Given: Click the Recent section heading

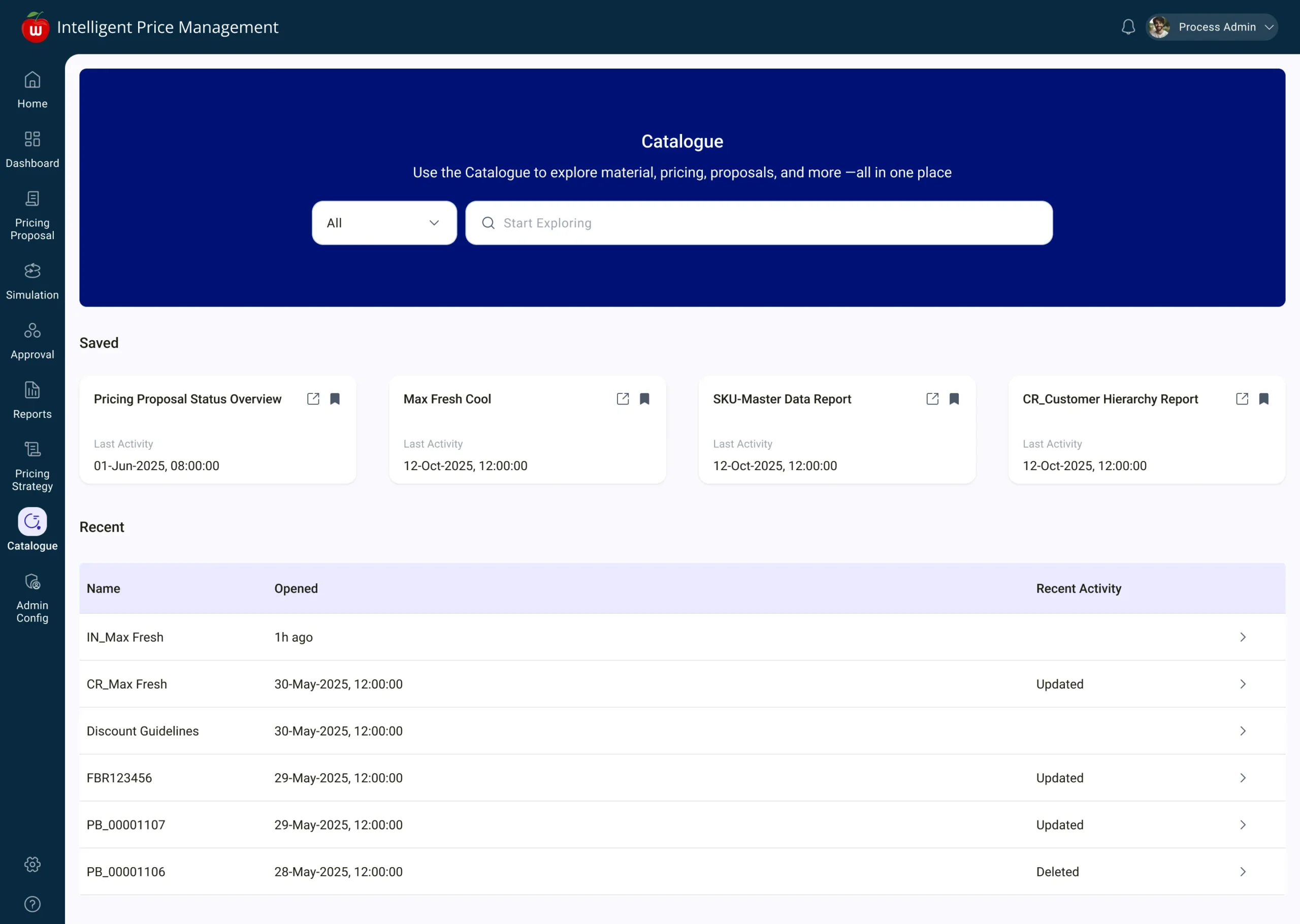Looking at the screenshot, I should point(102,527).
